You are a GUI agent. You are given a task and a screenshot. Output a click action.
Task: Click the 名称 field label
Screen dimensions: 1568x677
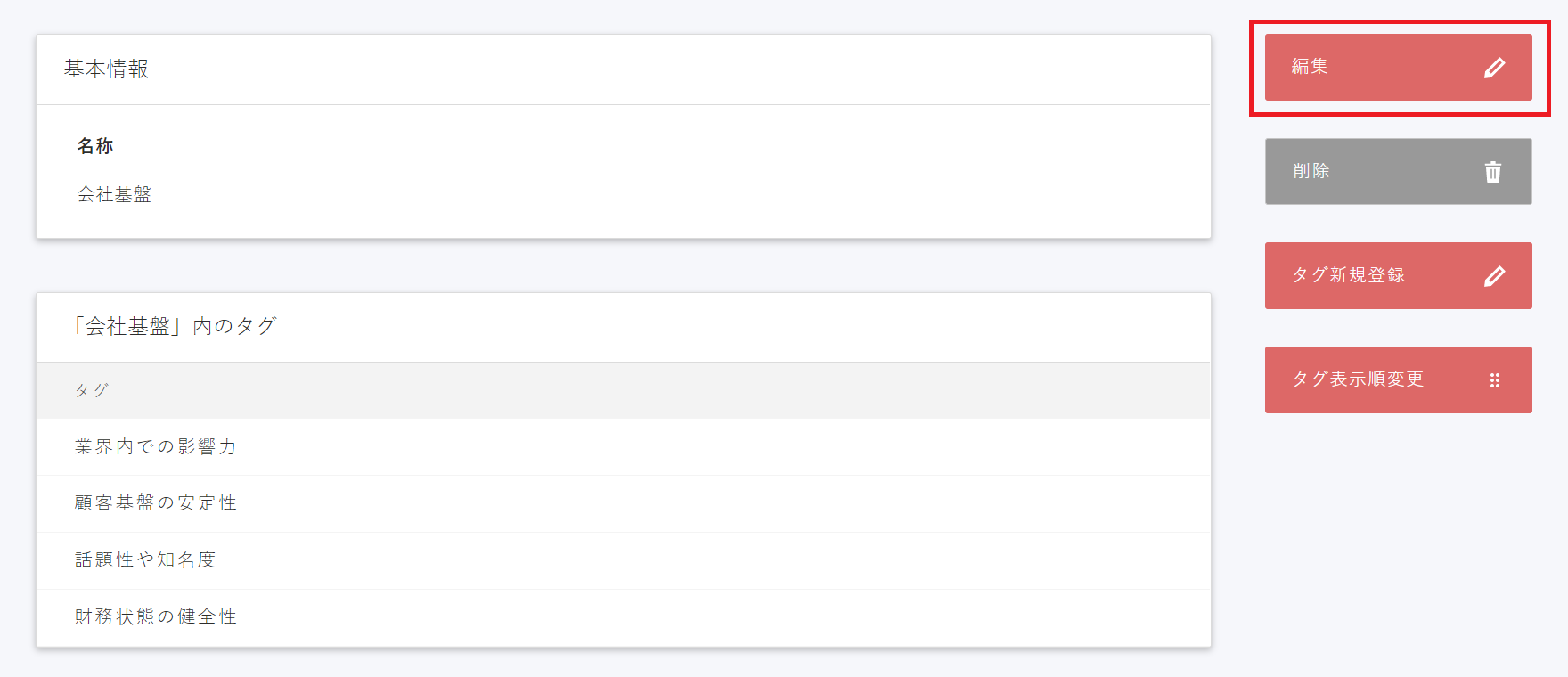[95, 146]
